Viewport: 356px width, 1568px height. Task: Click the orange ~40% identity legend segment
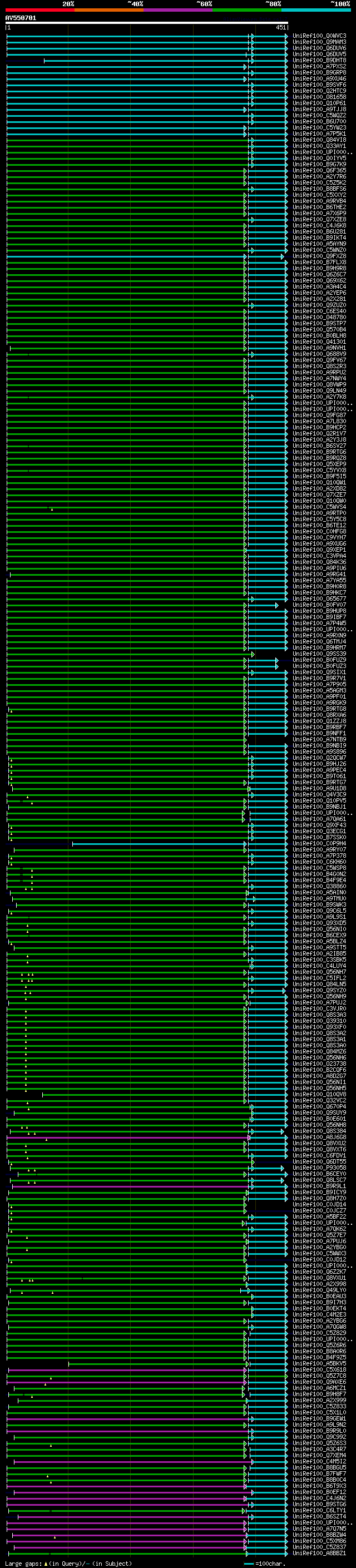pos(109,10)
